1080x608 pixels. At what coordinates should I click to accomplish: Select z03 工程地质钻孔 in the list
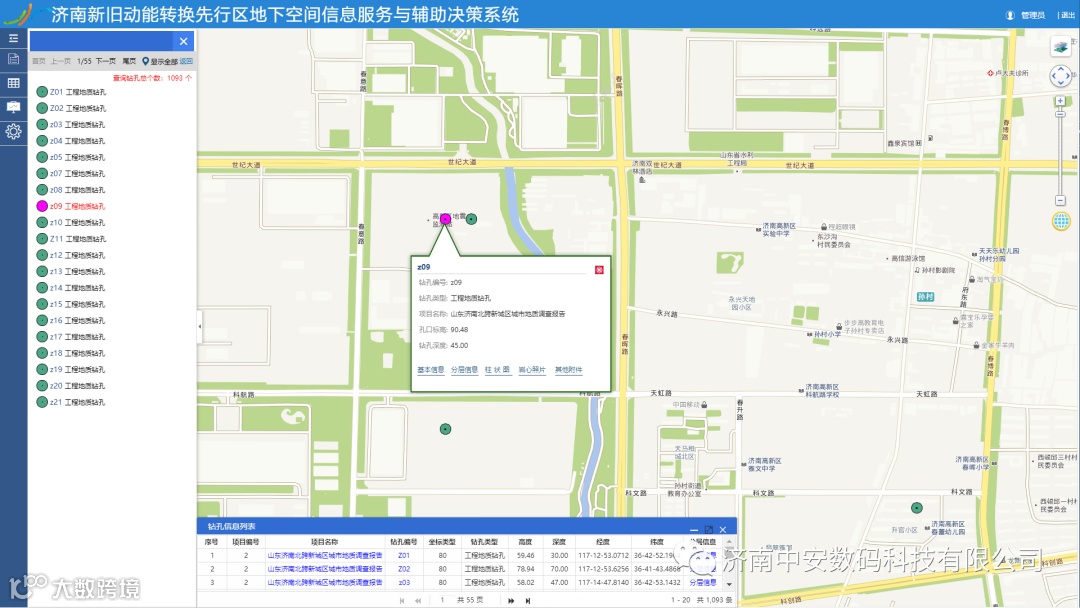coord(72,125)
